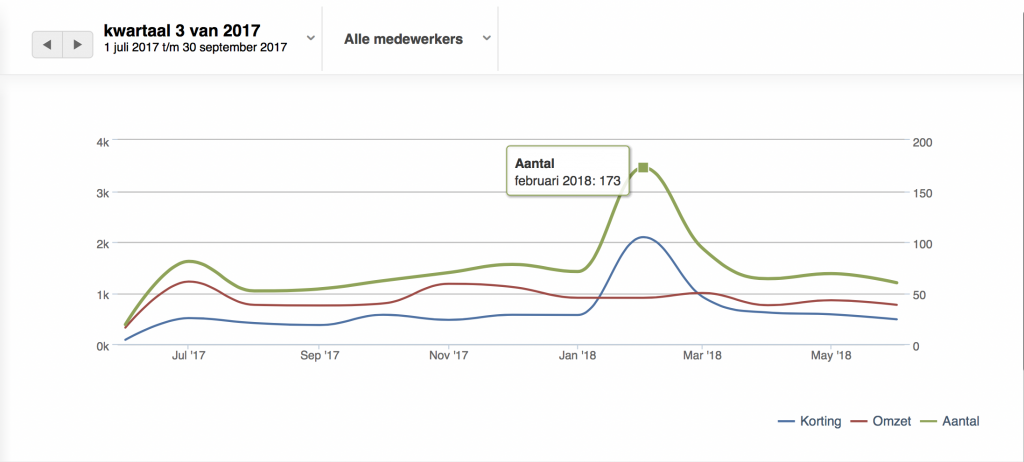The width and height of the screenshot is (1024, 462).
Task: Click the 1 juli 2017 date range text
Action: click(x=195, y=47)
